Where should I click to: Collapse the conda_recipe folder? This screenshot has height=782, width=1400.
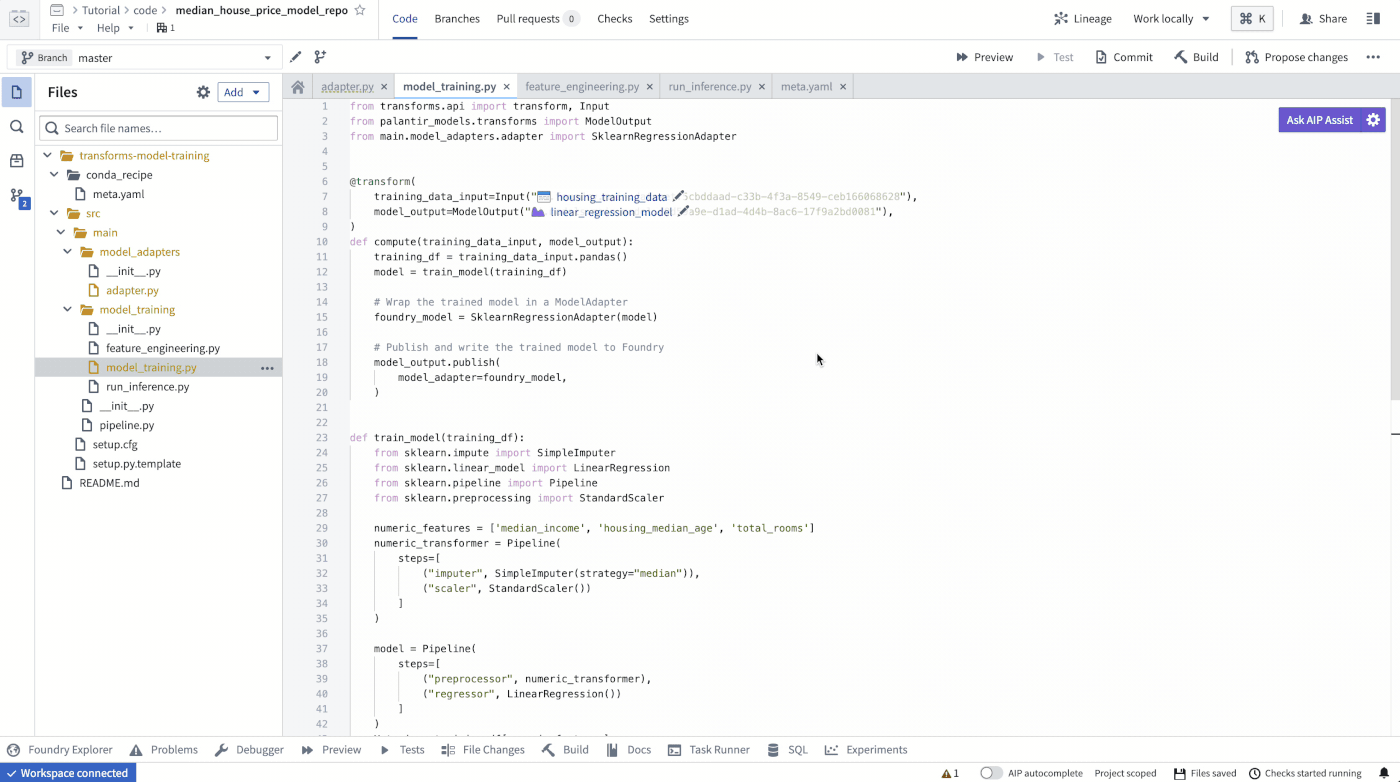tap(55, 175)
